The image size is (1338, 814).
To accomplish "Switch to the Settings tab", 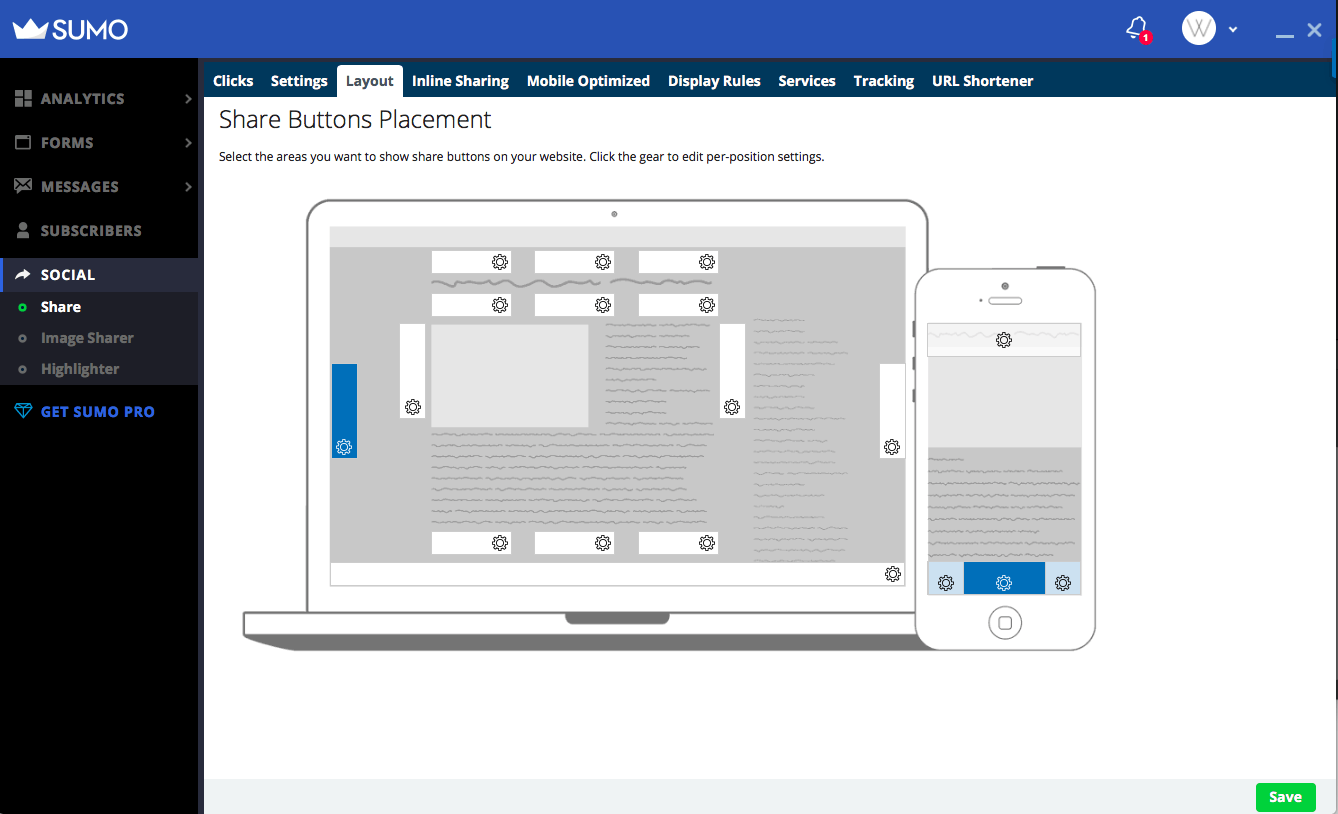I will [x=299, y=81].
